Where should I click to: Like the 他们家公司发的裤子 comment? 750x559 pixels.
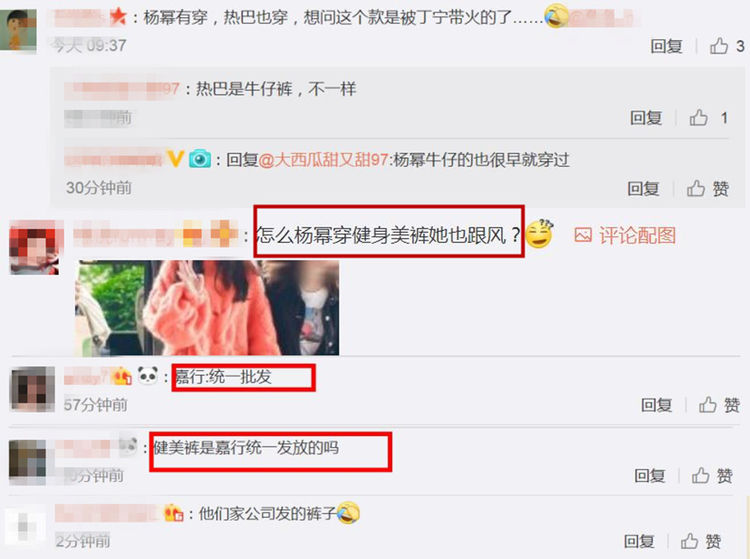[x=689, y=541]
